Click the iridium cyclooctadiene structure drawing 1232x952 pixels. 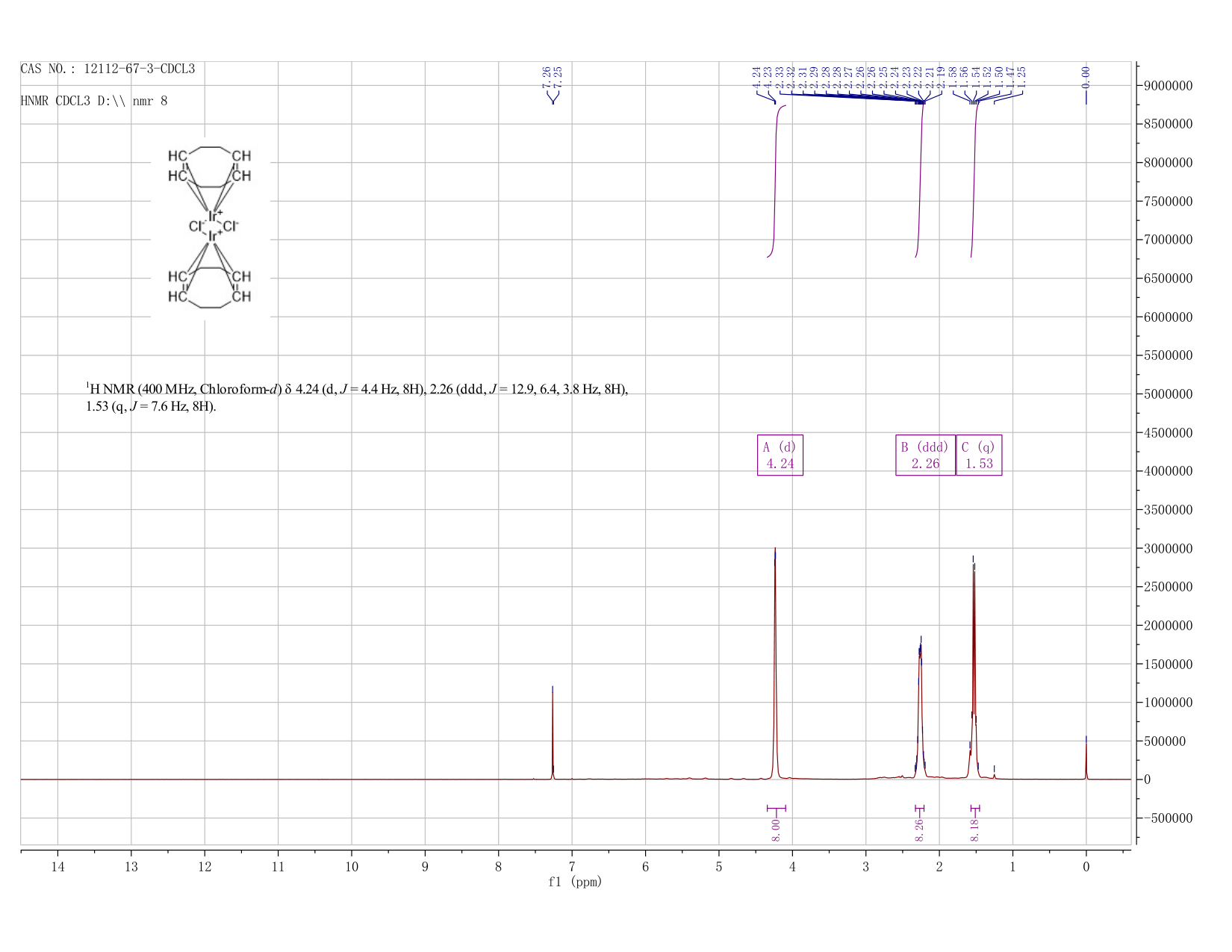[210, 226]
